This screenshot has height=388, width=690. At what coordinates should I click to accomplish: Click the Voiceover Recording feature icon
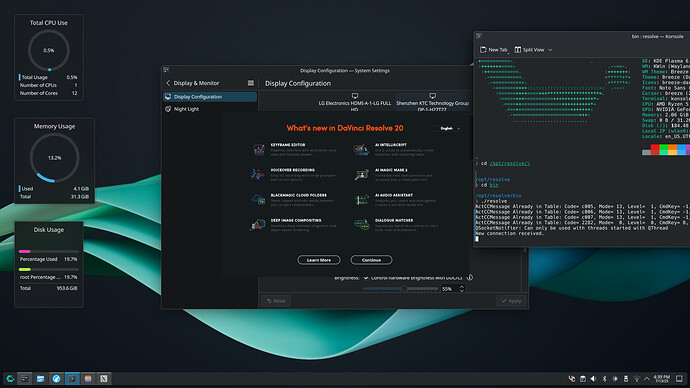tap(258, 175)
